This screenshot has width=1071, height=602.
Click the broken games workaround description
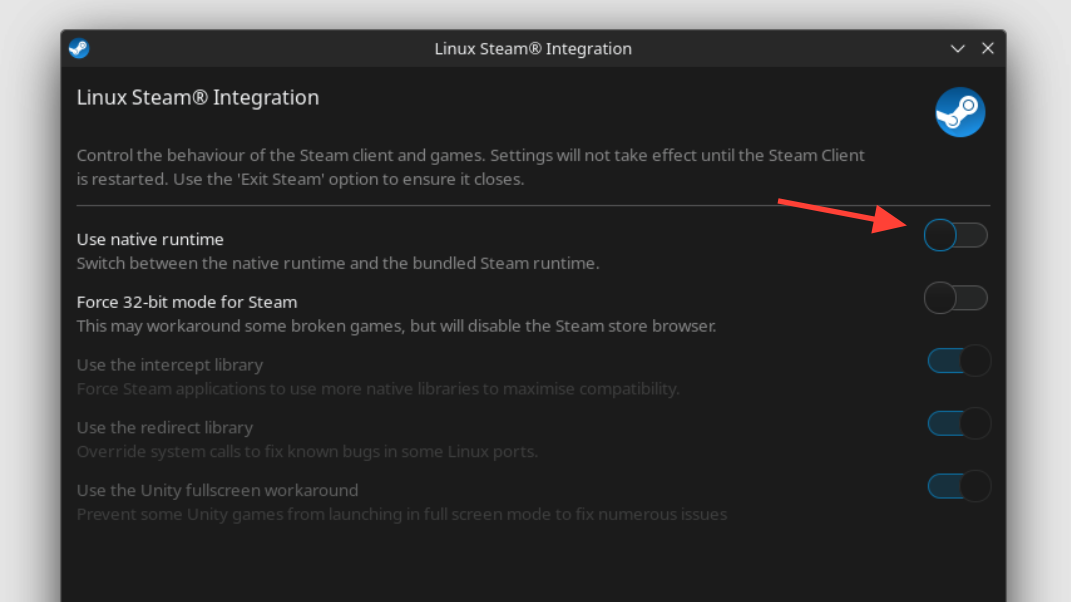click(396, 326)
